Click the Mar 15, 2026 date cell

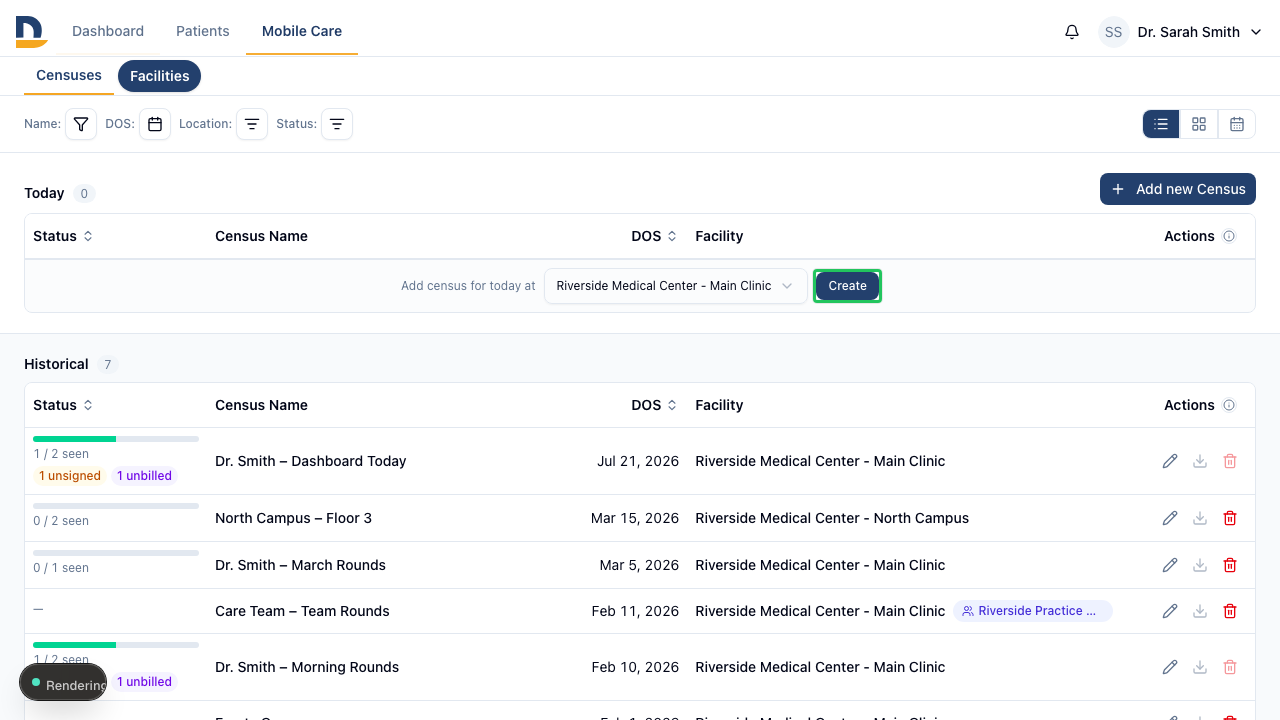[635, 518]
